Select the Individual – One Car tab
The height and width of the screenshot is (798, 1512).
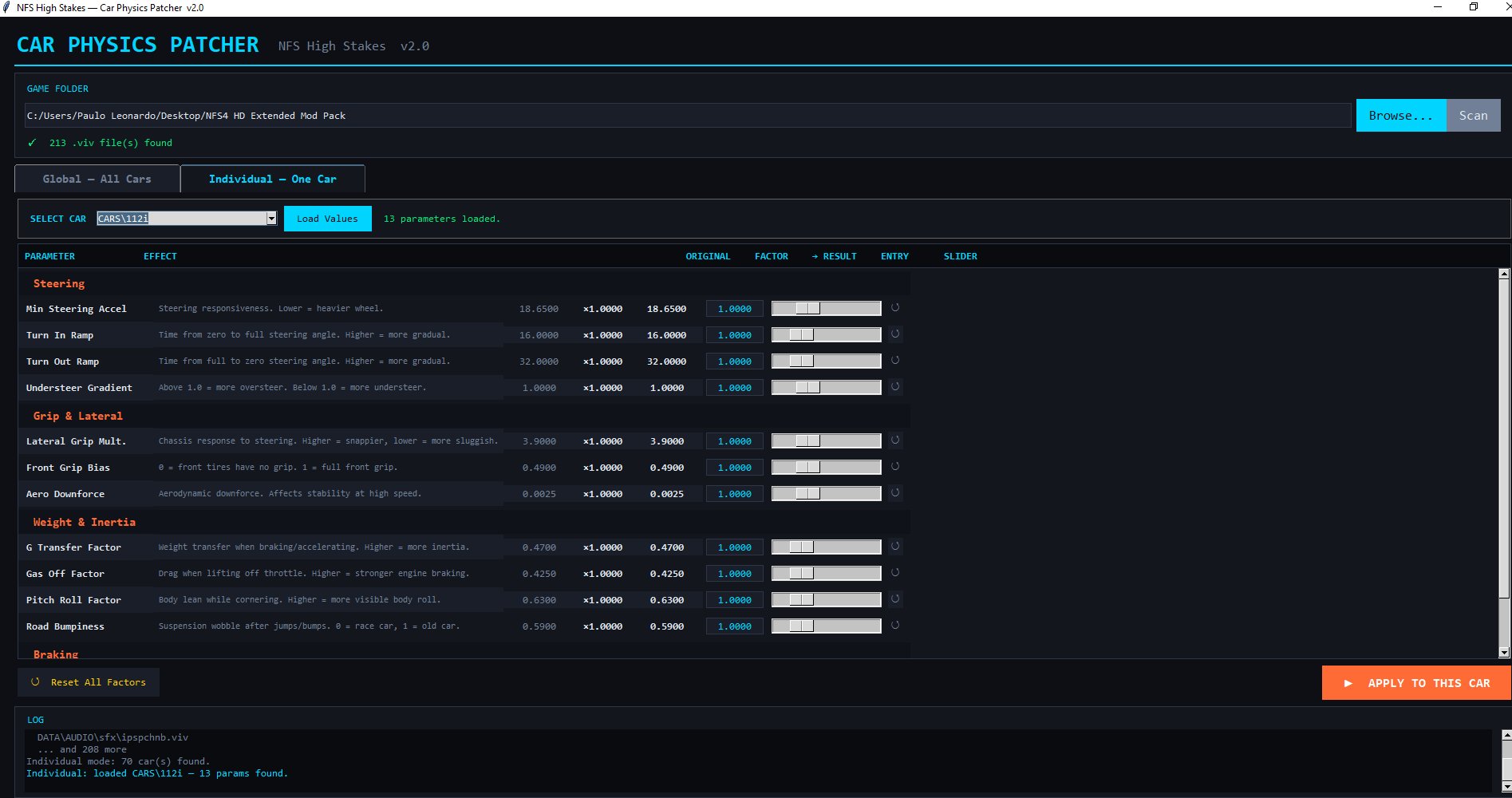click(x=273, y=179)
